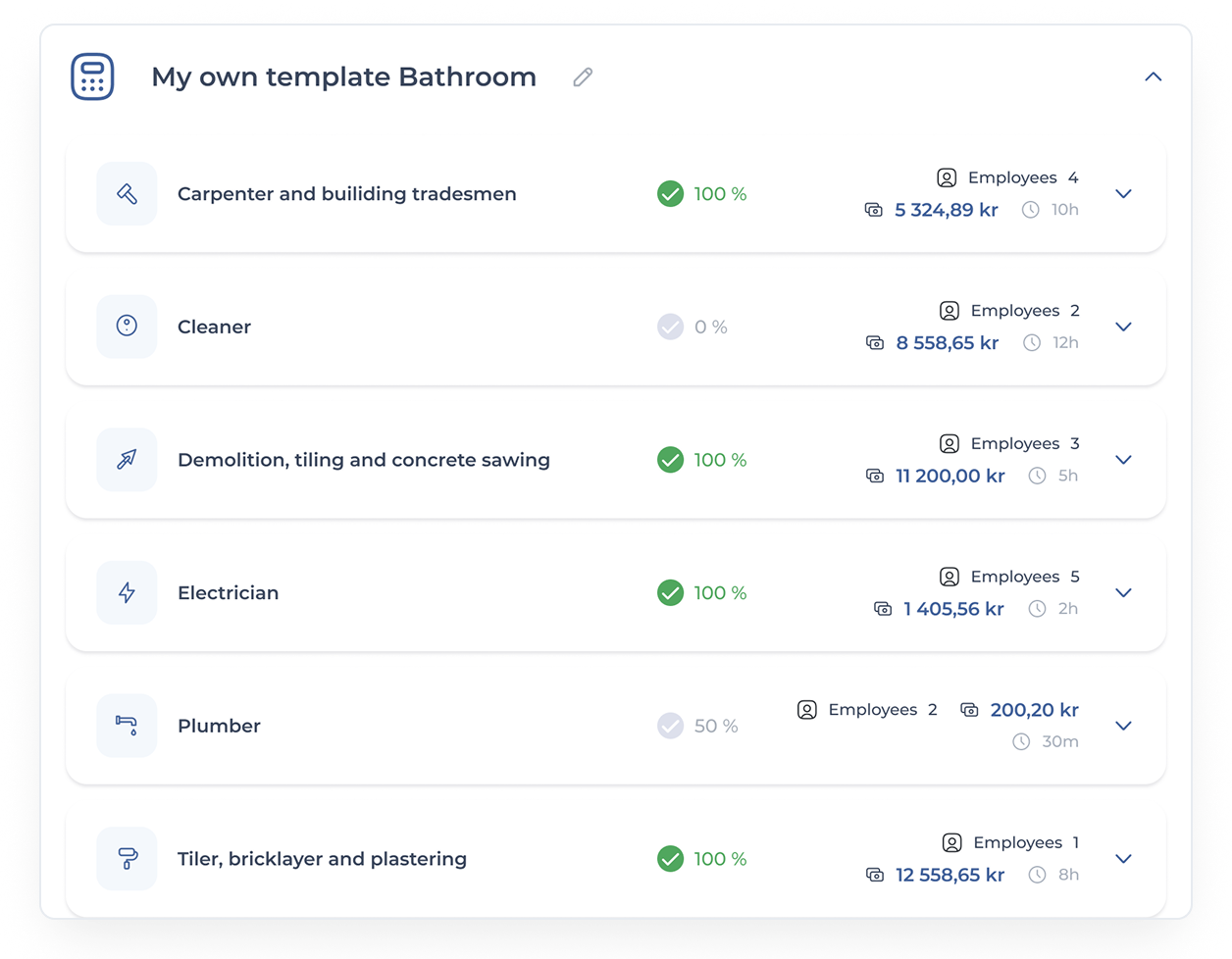Screen dimensions: 1232x959
Task: Toggle the Cleaner 0 % completion check
Action: [x=670, y=327]
